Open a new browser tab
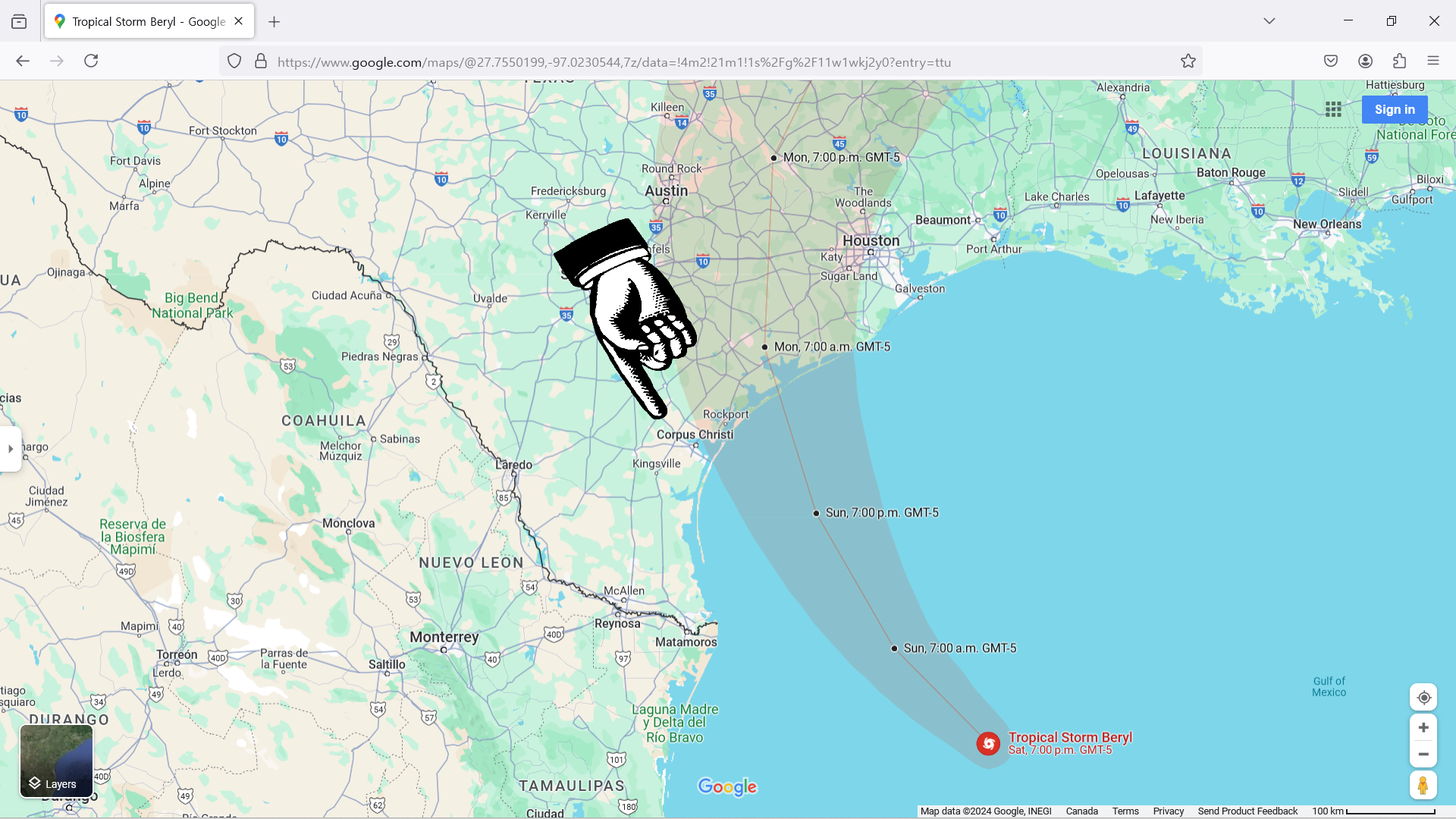The height and width of the screenshot is (819, 1456). click(x=275, y=22)
